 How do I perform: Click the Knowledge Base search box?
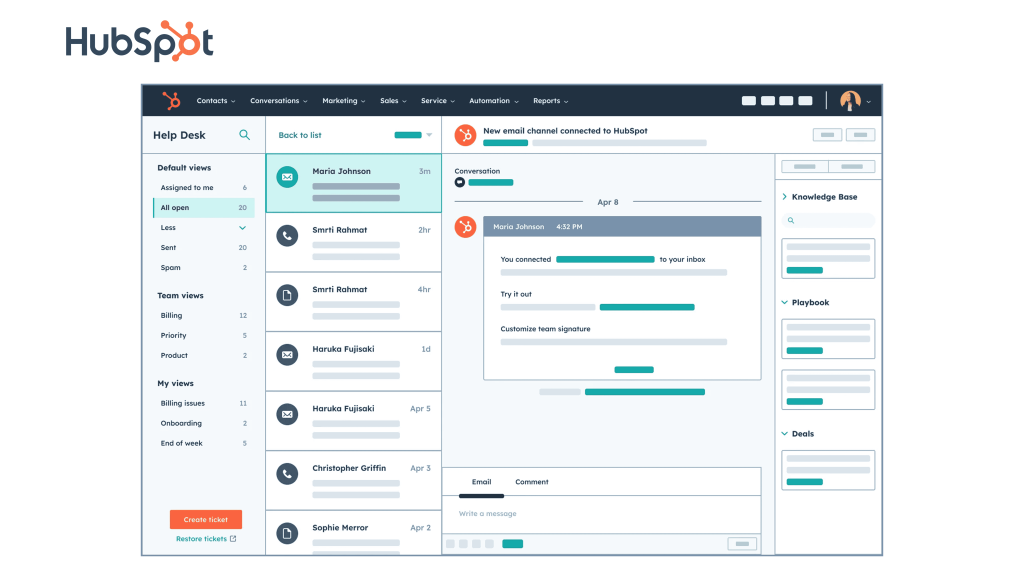pyautogui.click(x=827, y=220)
